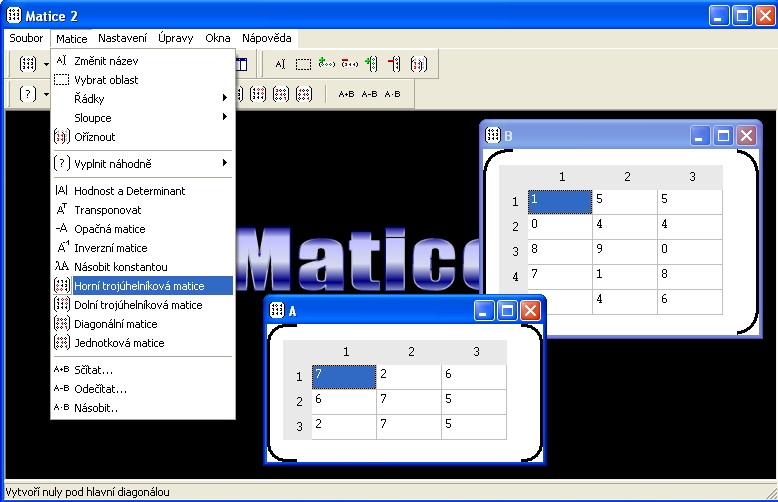Viewport: 778px width, 502px height.
Task: Choose Oříznout from the menu
Action: coord(143,137)
